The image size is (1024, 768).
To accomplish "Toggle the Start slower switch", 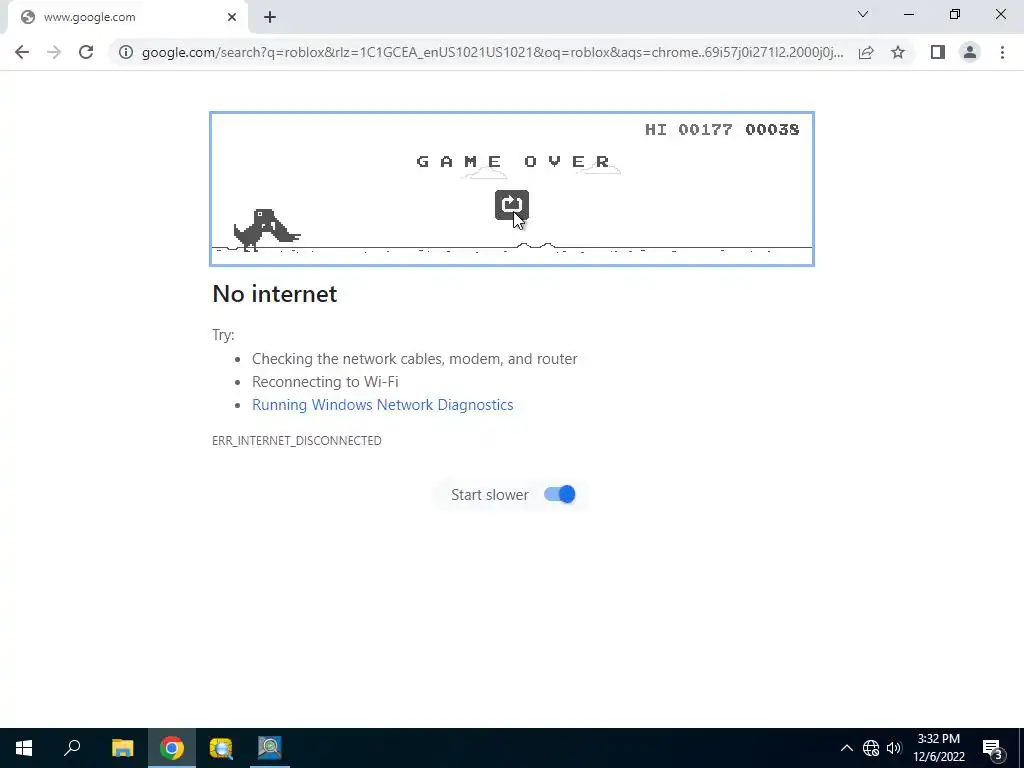I will pos(560,494).
